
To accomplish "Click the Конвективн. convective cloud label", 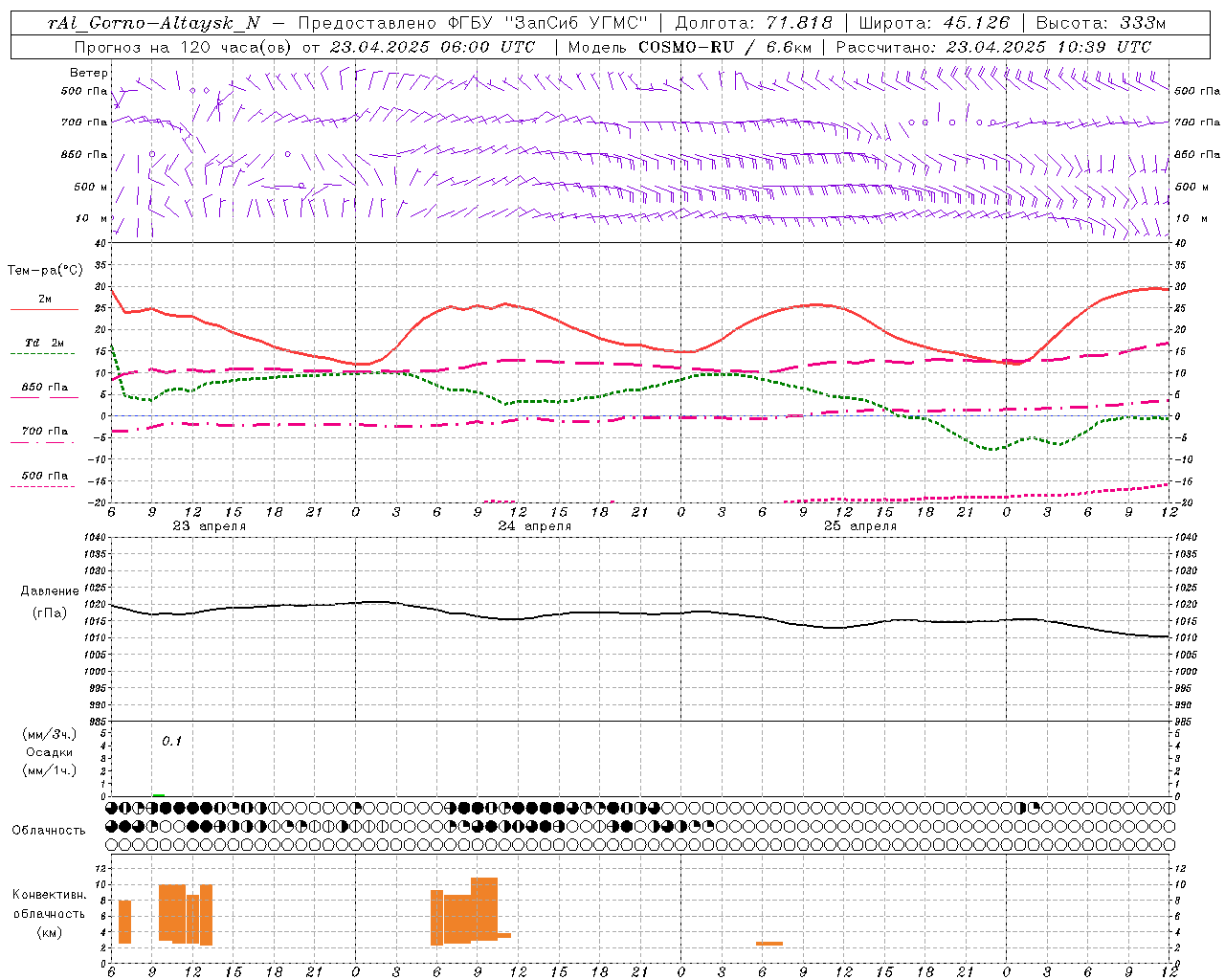I will click(x=49, y=895).
